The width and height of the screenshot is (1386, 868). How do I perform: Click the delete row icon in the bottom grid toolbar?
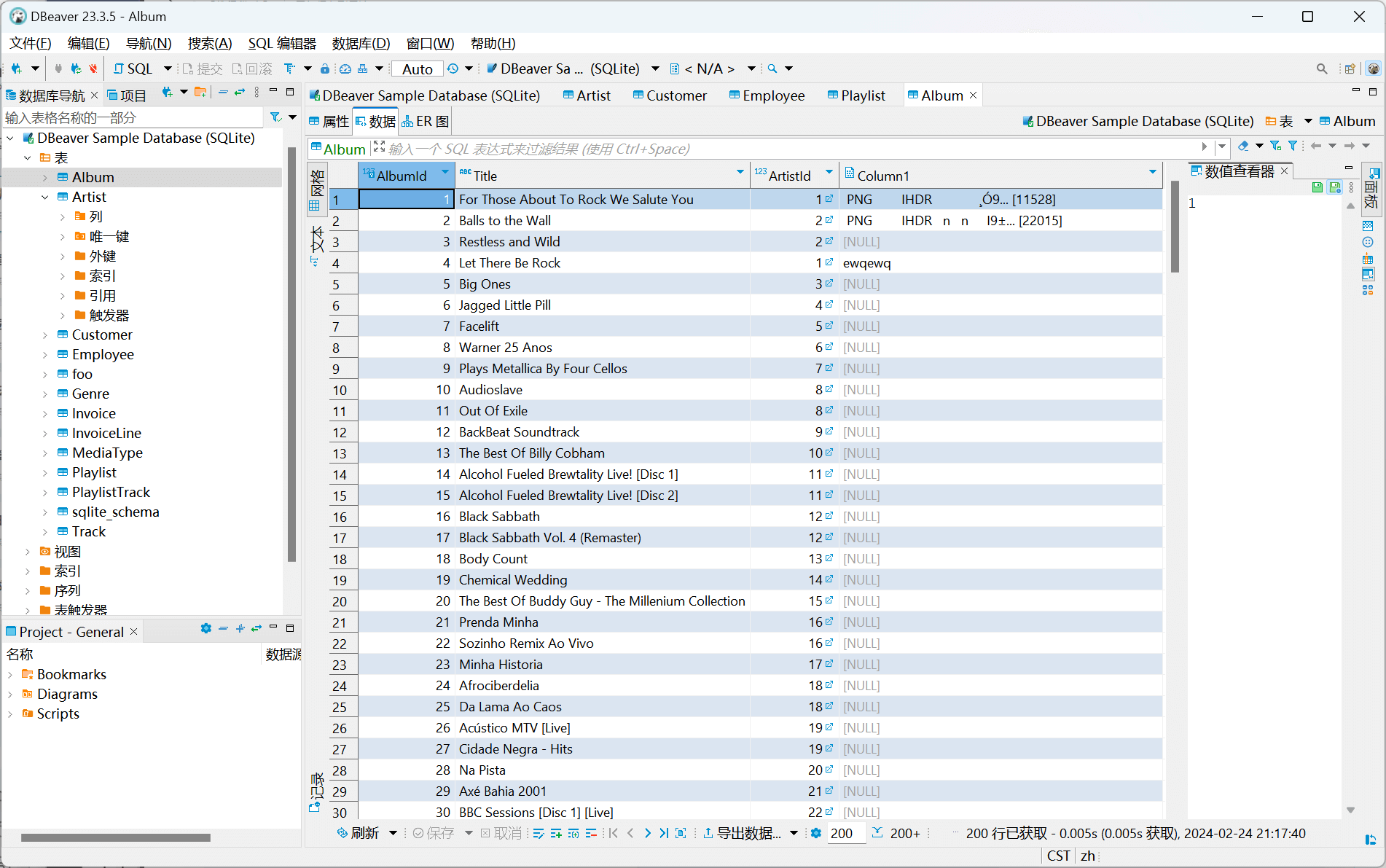[x=591, y=833]
